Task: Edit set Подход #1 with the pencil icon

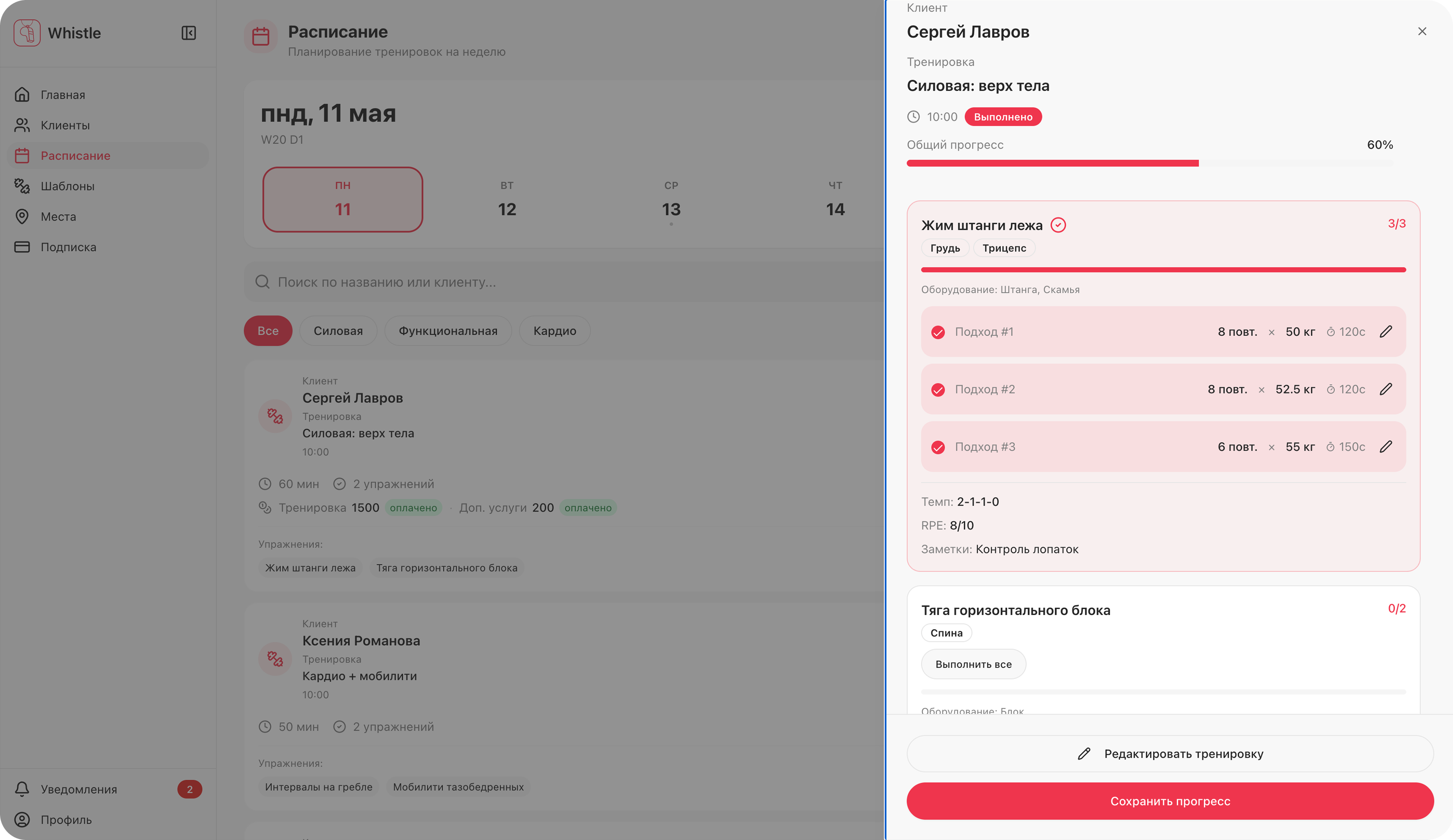Action: coord(1386,331)
